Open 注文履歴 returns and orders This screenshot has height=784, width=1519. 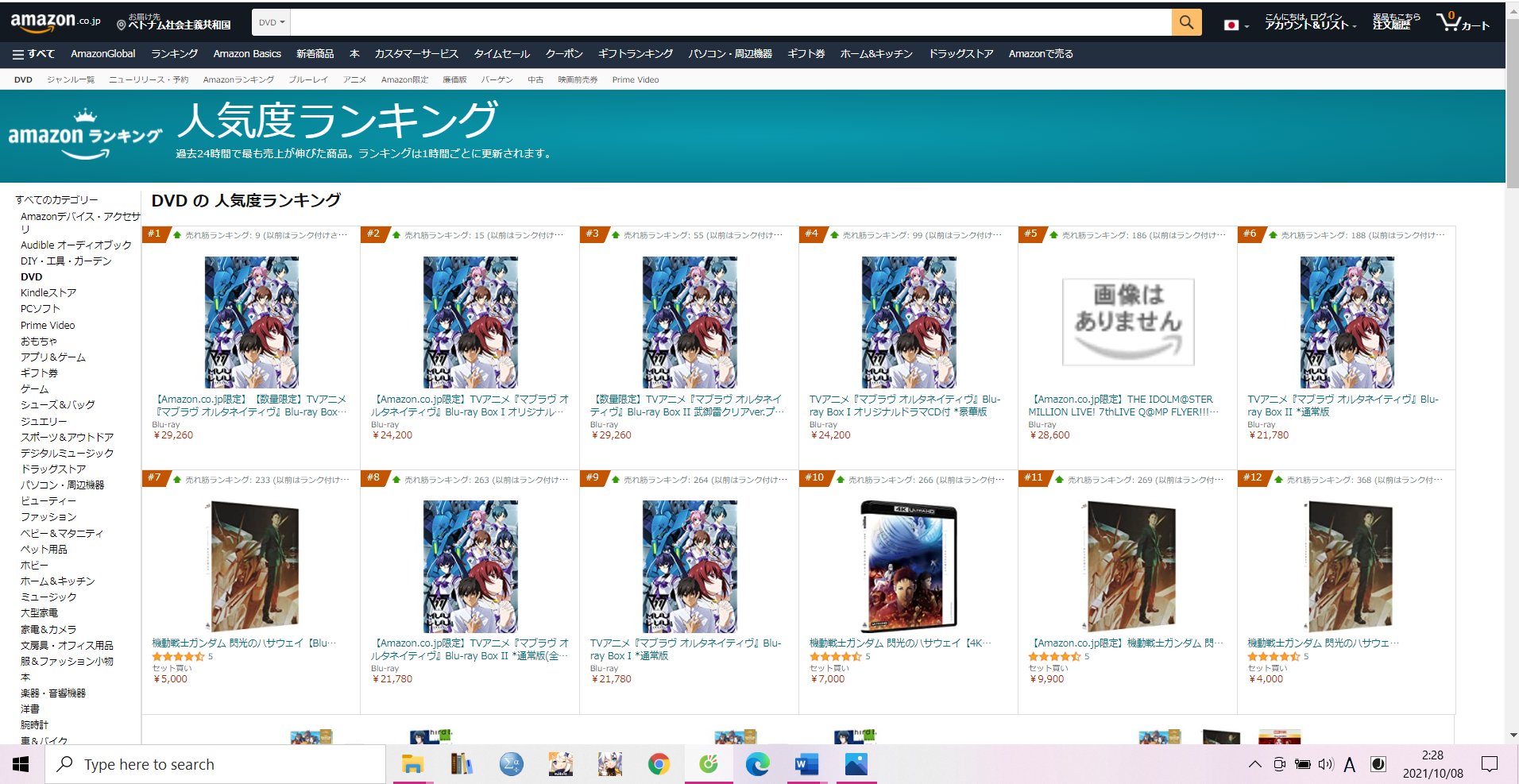pos(1396,22)
